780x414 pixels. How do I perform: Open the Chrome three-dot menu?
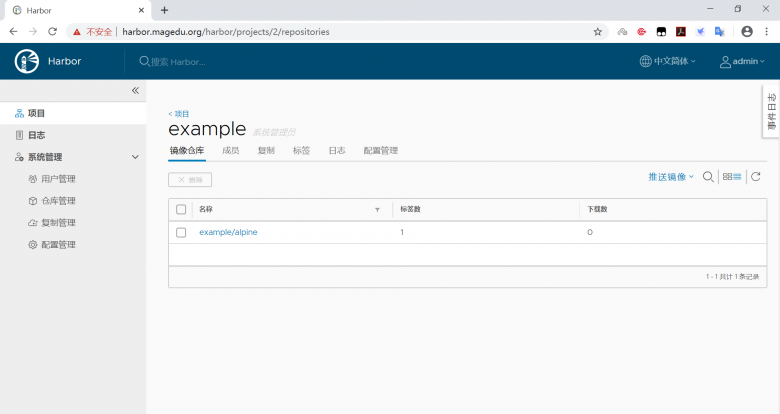(766, 31)
